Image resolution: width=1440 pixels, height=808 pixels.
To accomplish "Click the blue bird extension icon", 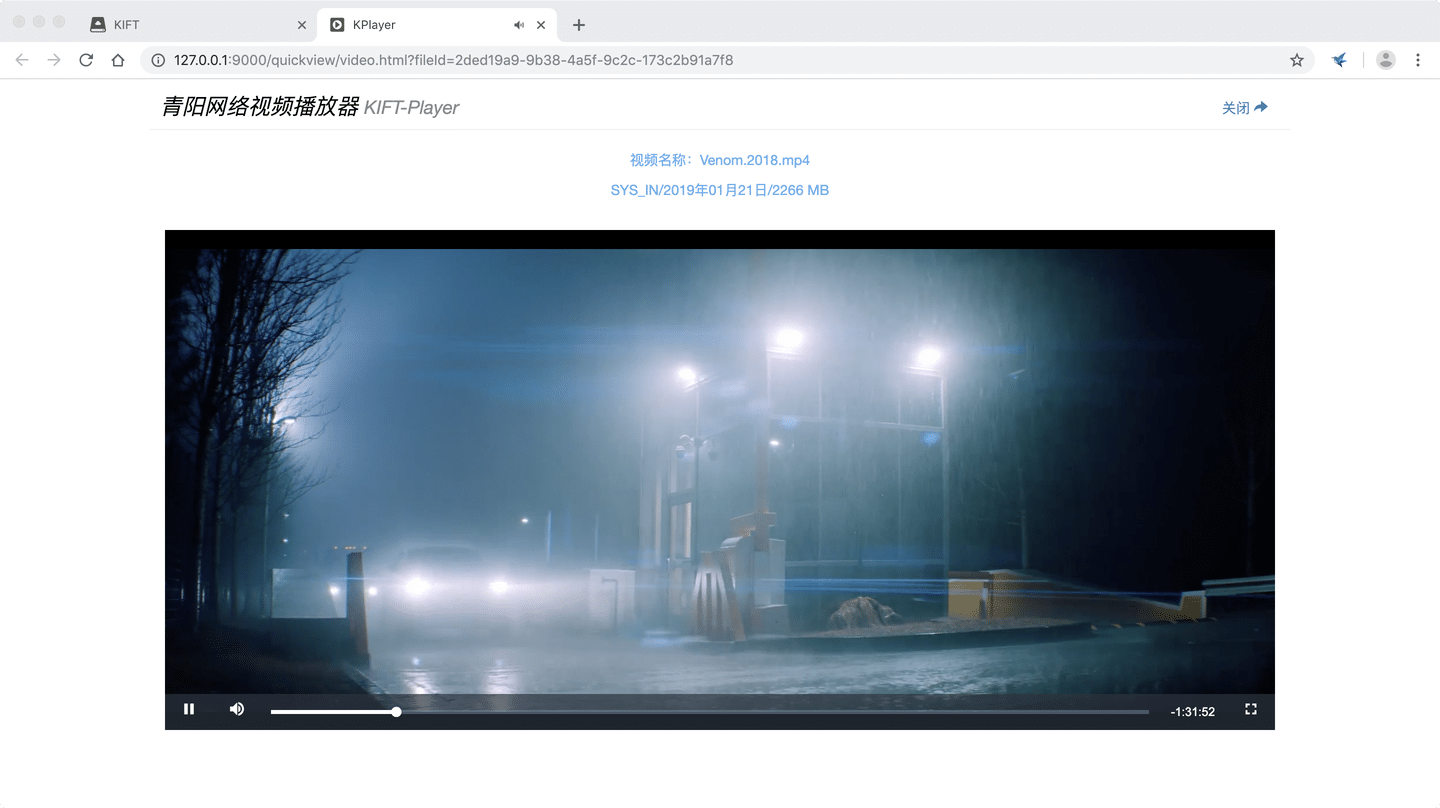I will click(x=1339, y=60).
